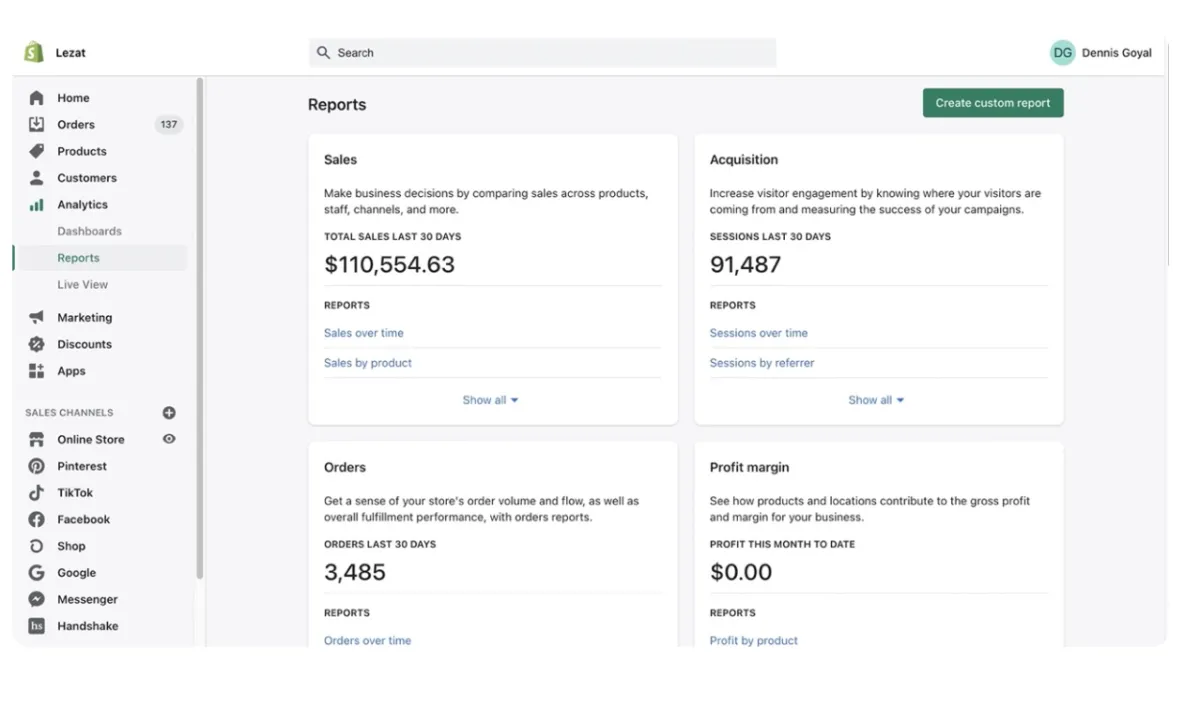Screen dimensions: 1200x707
Task: Click the Marketing megaphone icon
Action: click(x=37, y=318)
